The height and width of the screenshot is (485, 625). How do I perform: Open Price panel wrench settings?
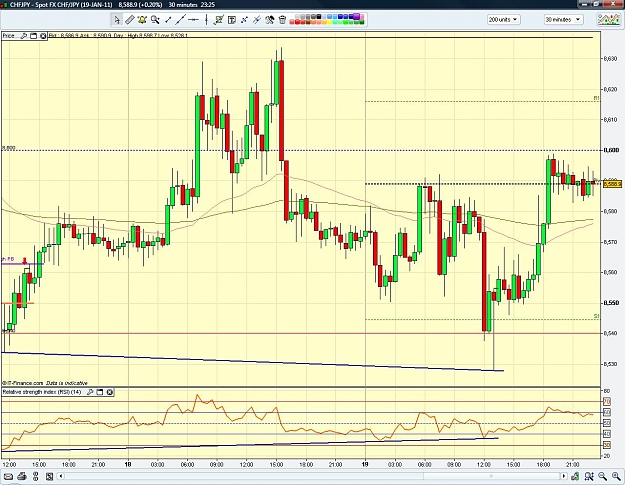pyautogui.click(x=24, y=36)
